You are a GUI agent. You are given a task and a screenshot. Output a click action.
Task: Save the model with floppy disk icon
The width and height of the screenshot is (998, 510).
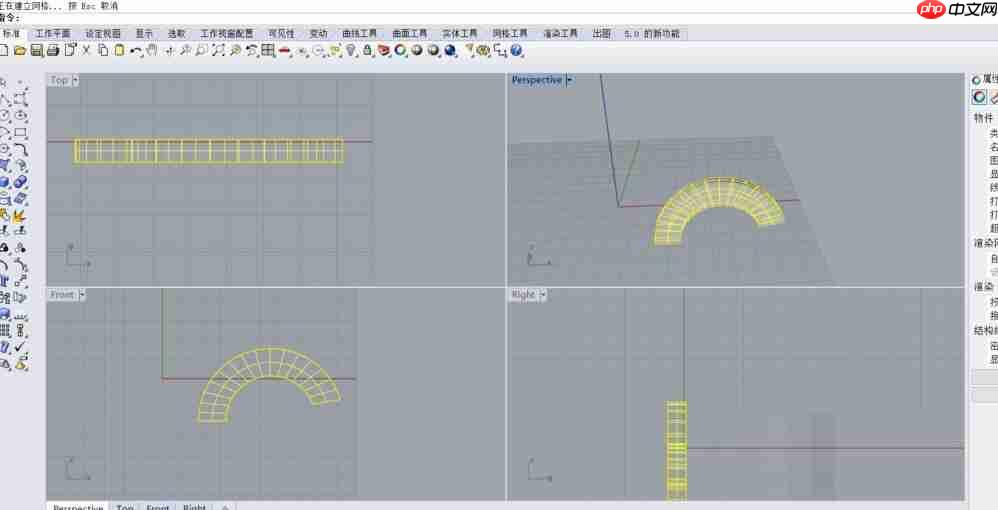[37, 50]
